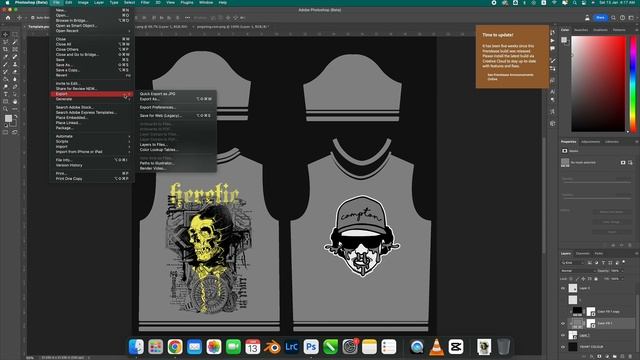Select the Clone Stamp tool
The image size is (640, 360).
15,64
